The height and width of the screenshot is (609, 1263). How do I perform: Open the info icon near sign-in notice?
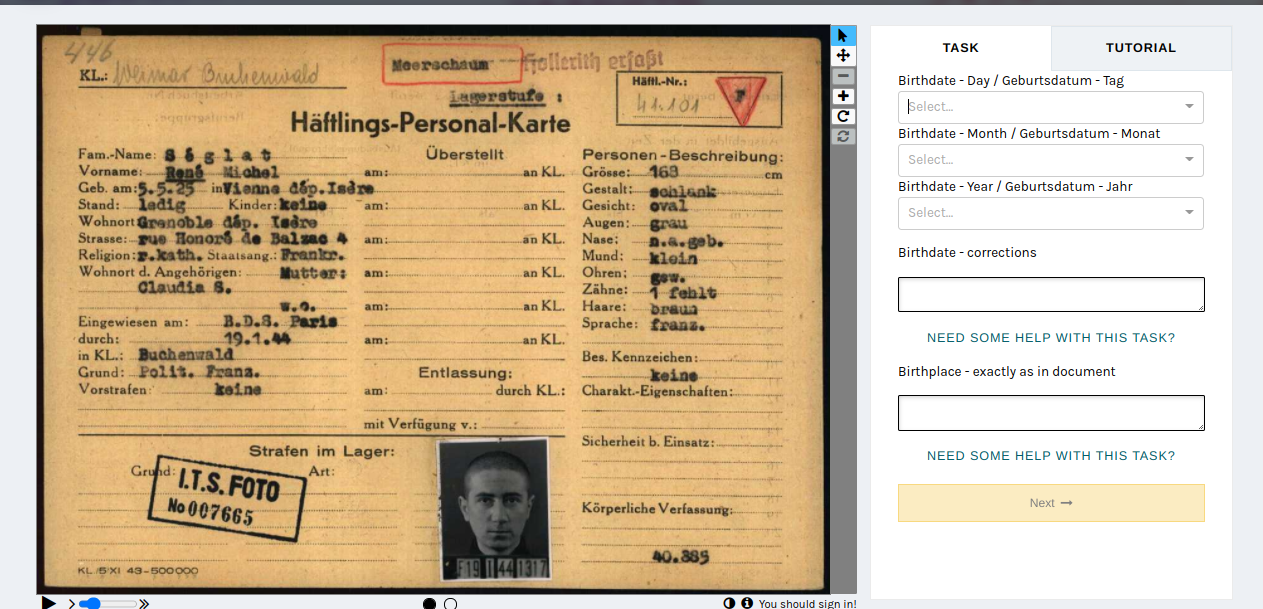click(x=746, y=603)
